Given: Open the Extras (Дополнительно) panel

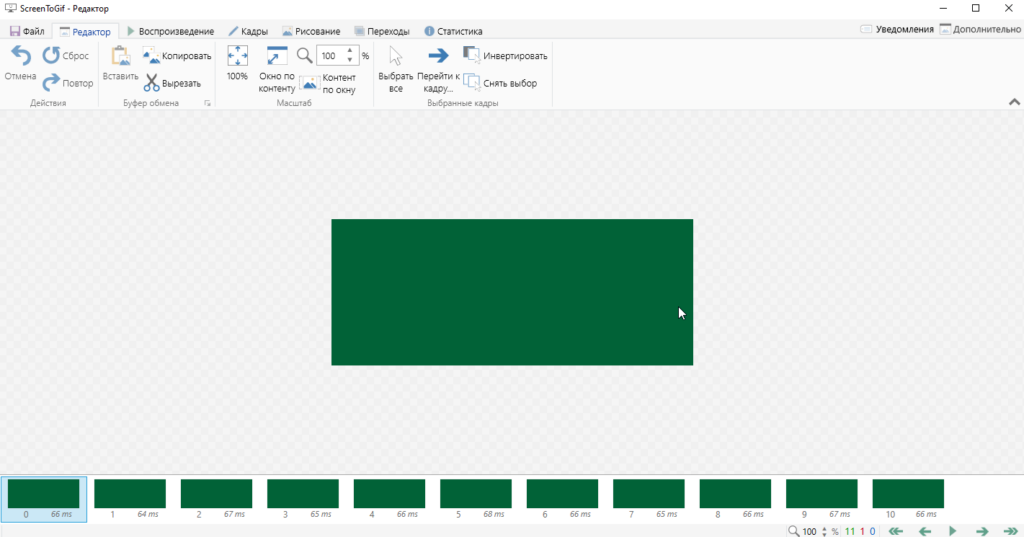Looking at the screenshot, I should (980, 29).
